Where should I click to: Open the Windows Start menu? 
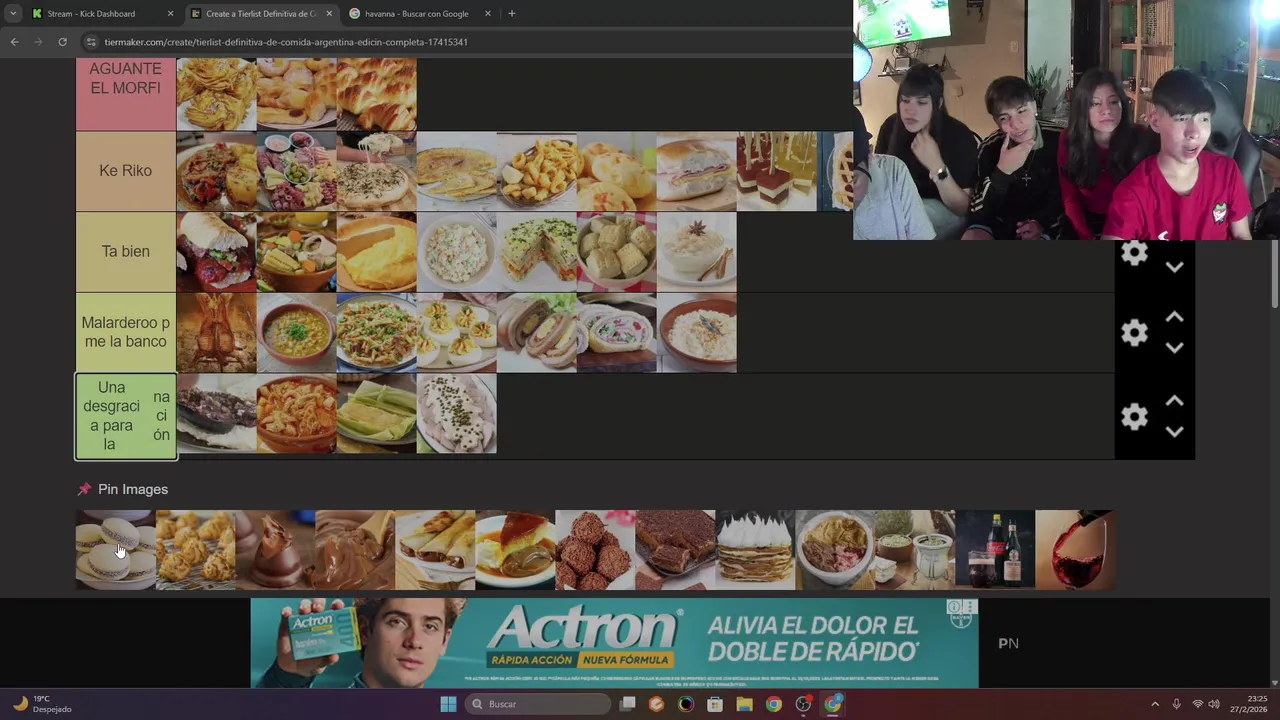(448, 704)
